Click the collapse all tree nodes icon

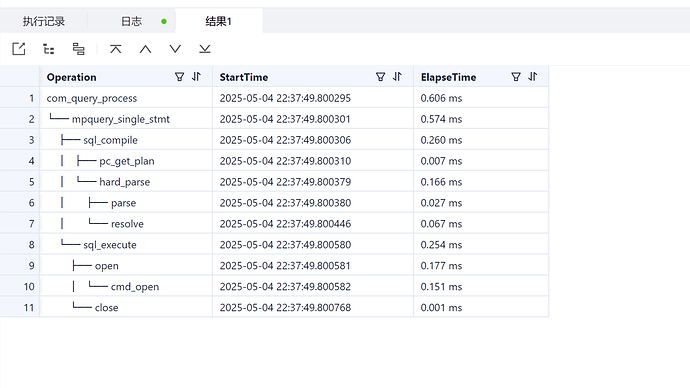point(78,49)
